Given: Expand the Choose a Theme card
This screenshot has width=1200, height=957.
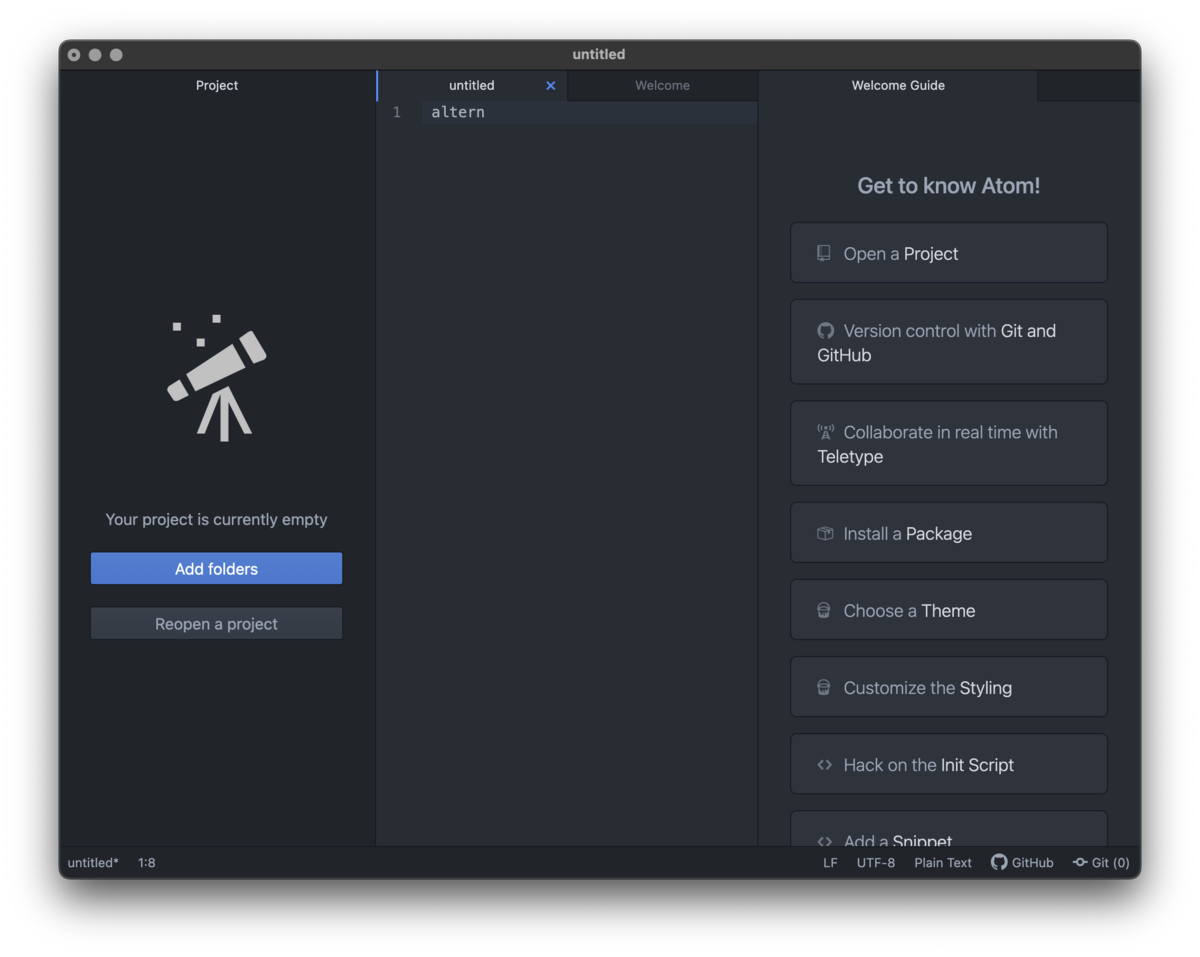Looking at the screenshot, I should [x=949, y=610].
